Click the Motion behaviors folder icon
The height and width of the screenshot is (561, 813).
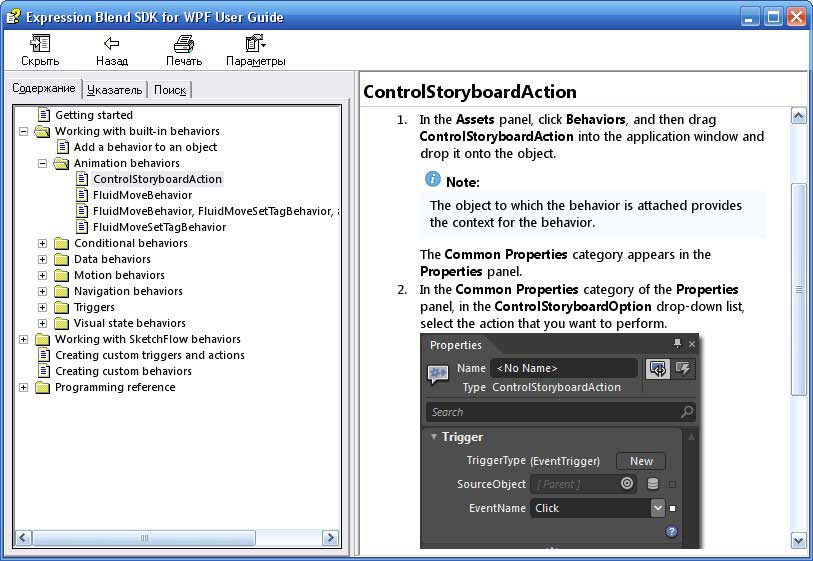coord(62,275)
